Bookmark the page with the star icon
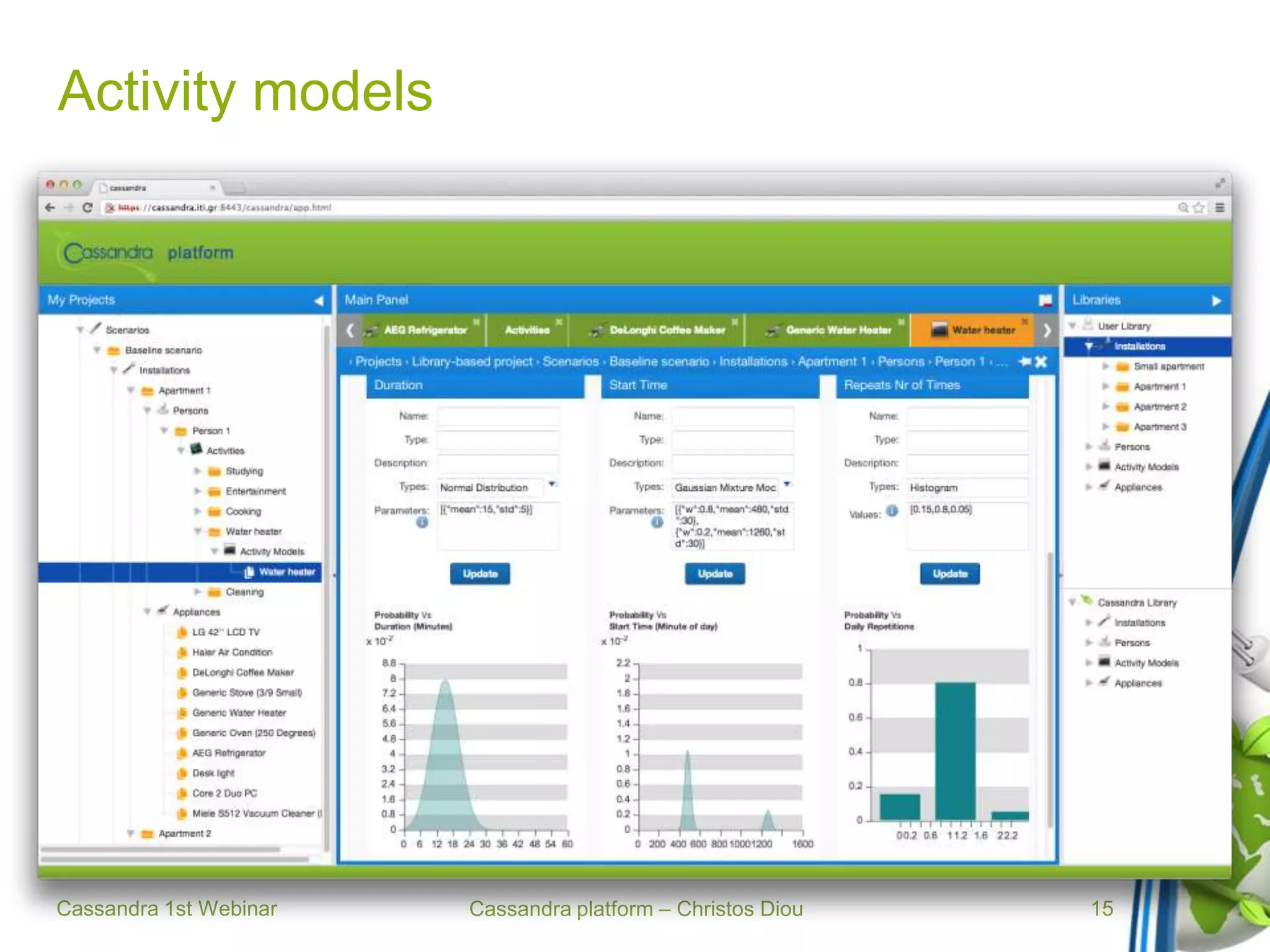 [x=1199, y=208]
